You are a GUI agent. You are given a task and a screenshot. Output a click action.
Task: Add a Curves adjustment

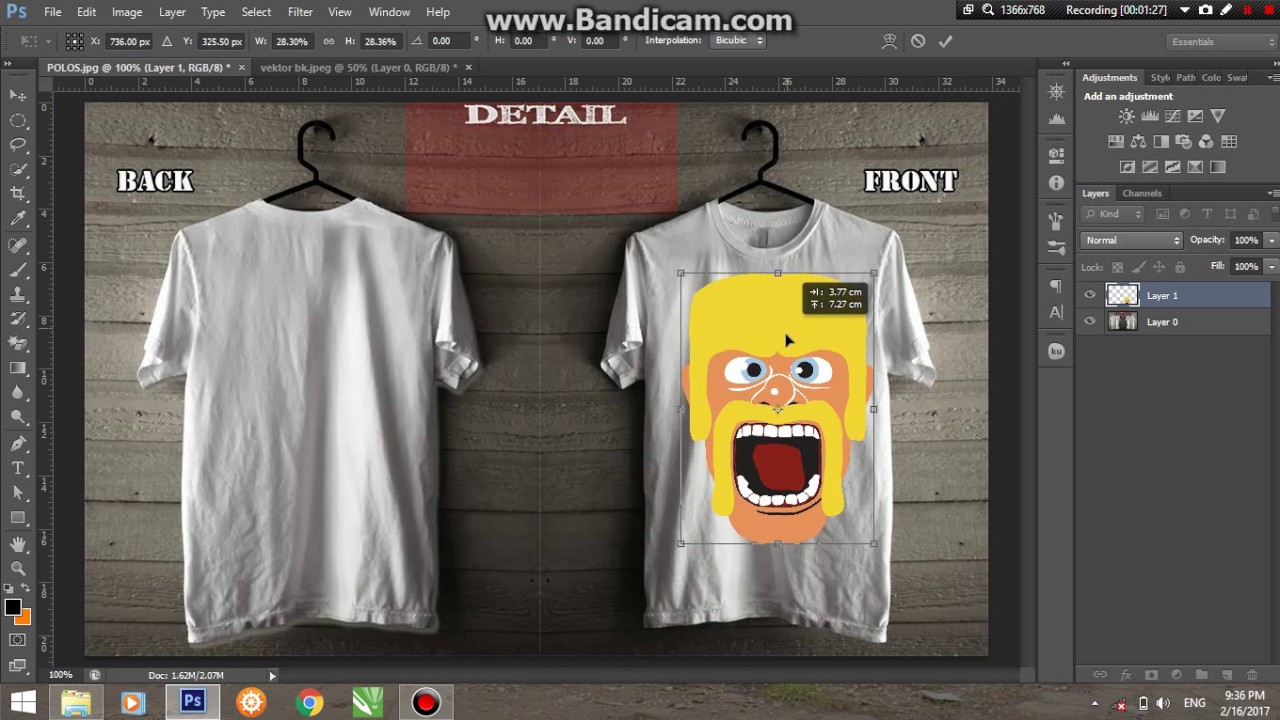coord(1173,116)
